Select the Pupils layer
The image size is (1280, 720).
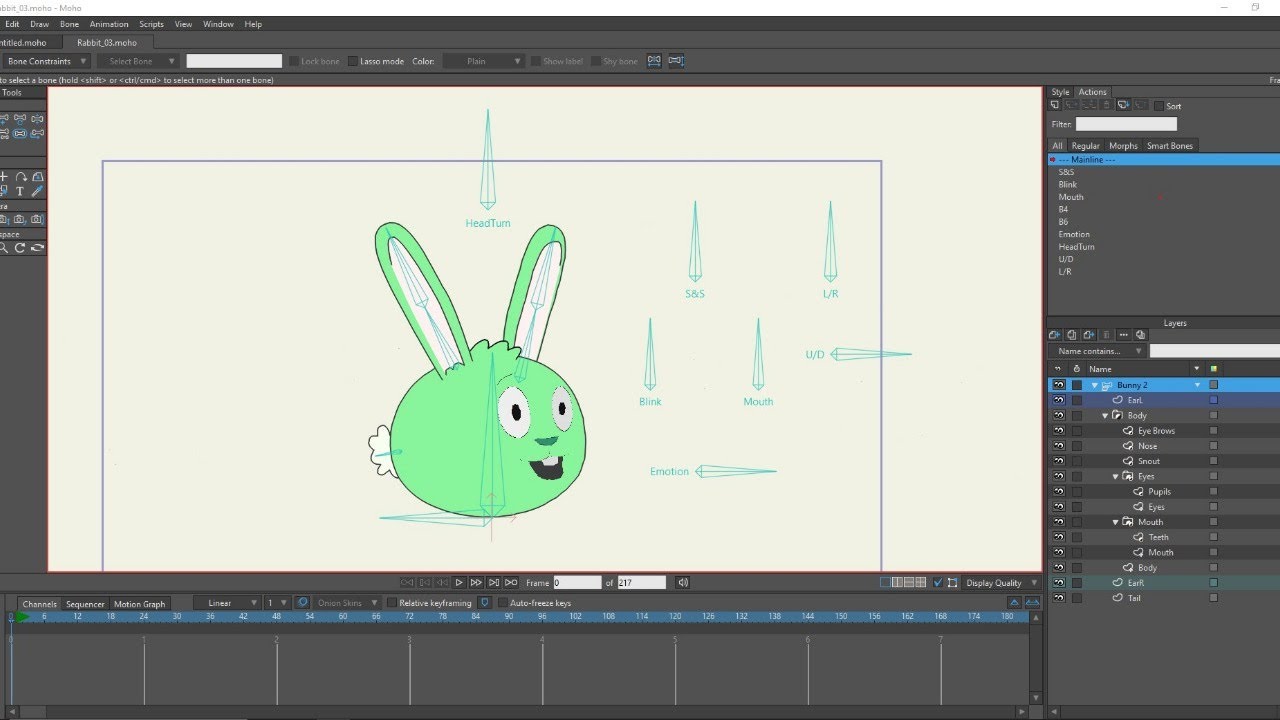click(x=1159, y=492)
